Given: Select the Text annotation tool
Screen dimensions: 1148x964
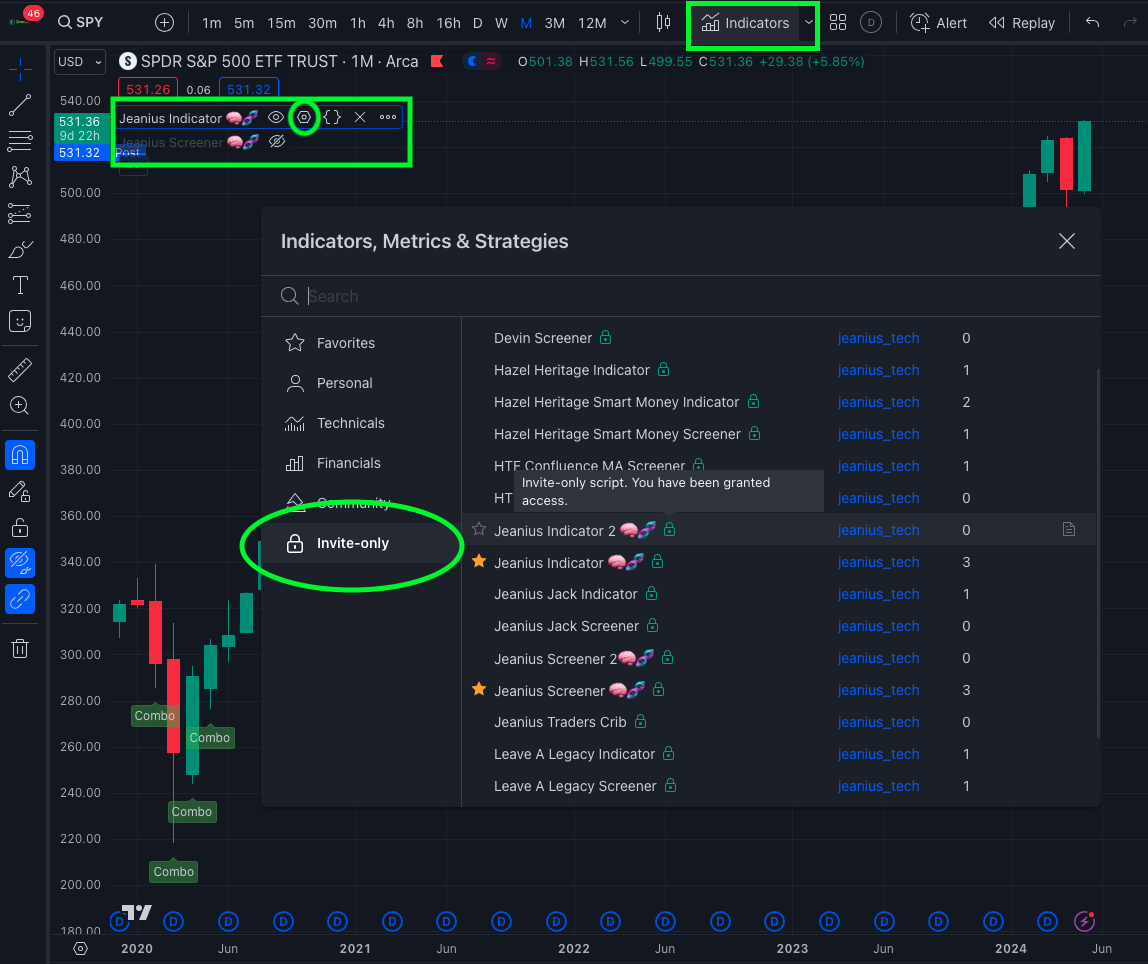Looking at the screenshot, I should point(20,285).
